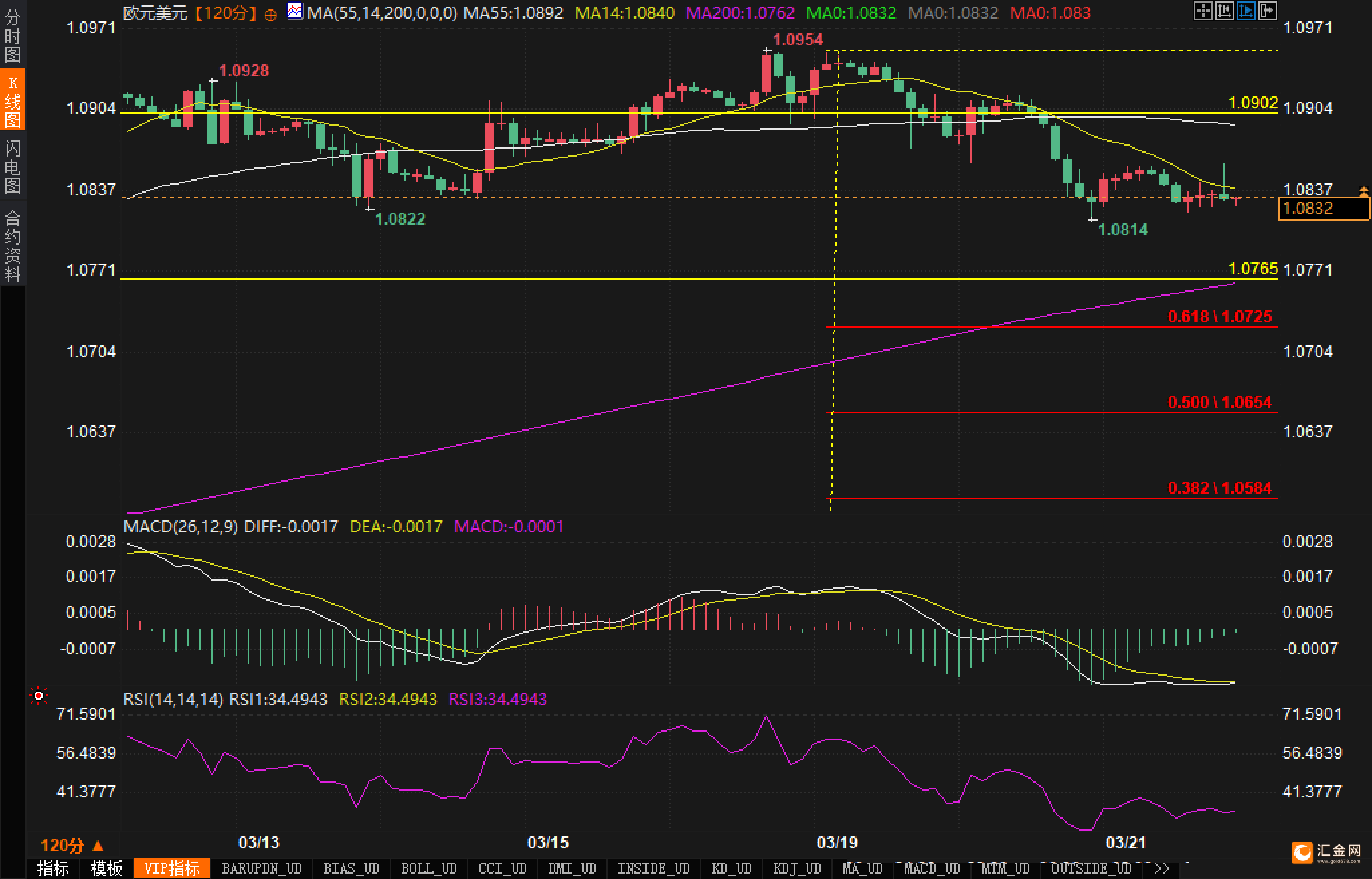Open the 闪电图 sidebar tab
Screen dimensions: 1372x879
(12, 166)
